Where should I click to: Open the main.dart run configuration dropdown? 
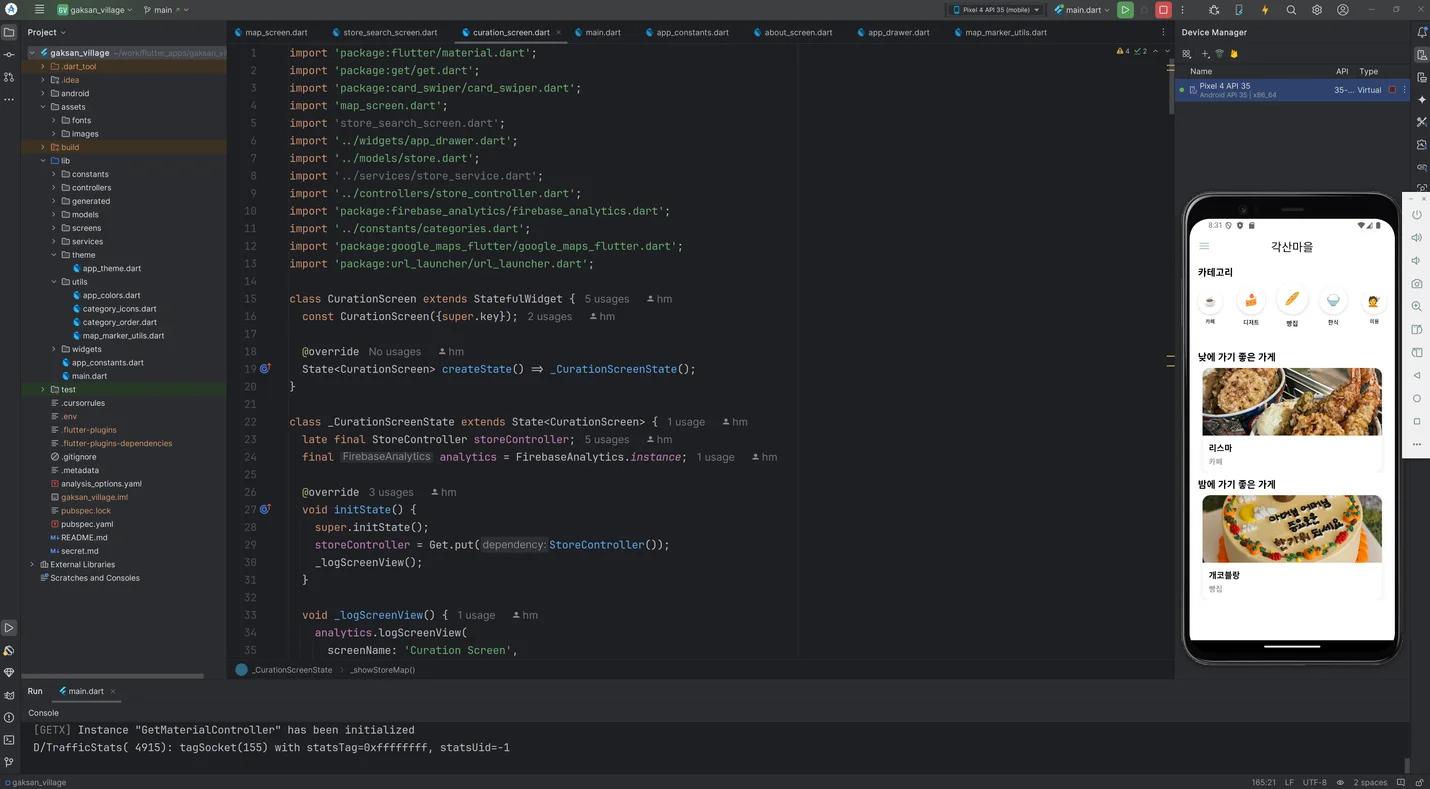pos(1082,10)
